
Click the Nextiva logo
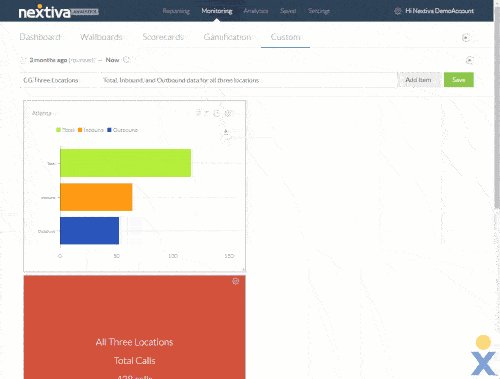coord(58,12)
